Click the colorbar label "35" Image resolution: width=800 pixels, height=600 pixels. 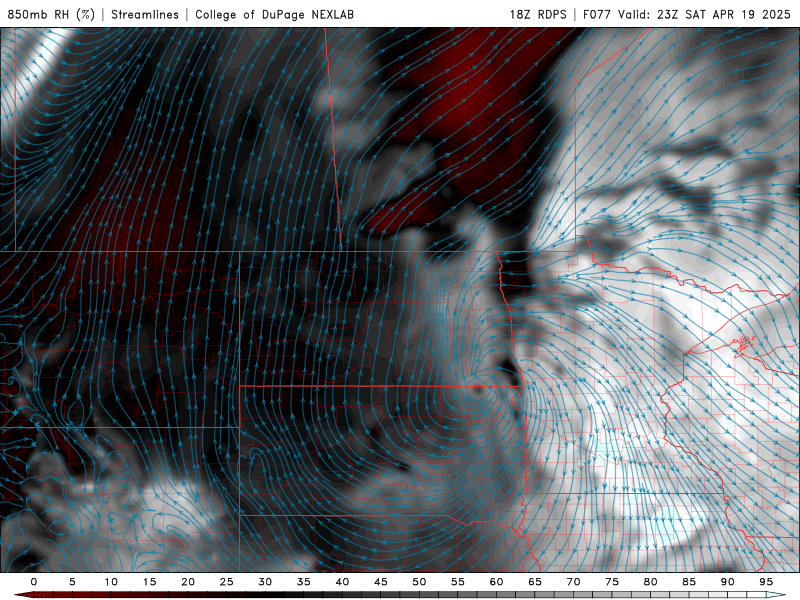(x=304, y=582)
